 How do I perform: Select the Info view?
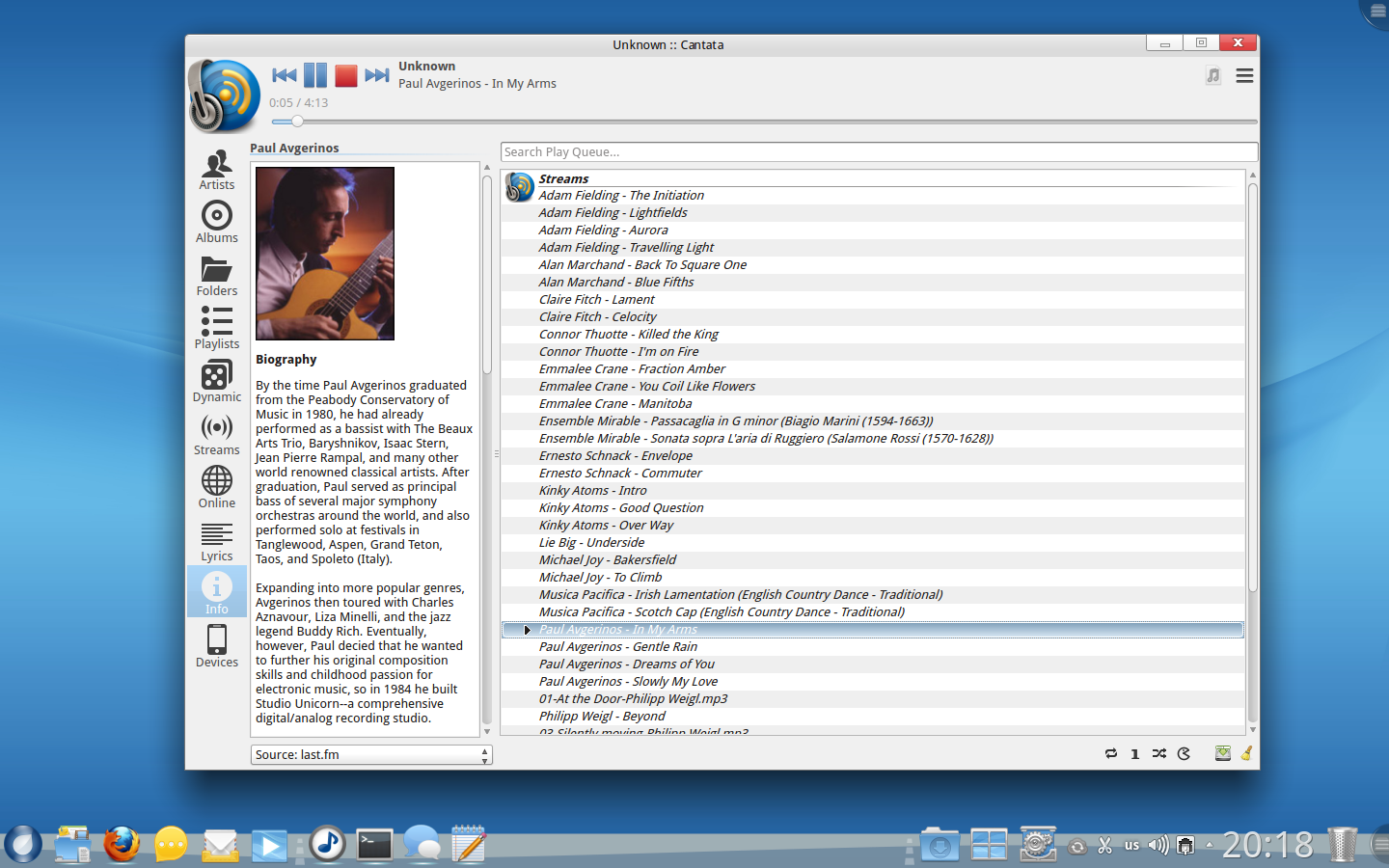[x=217, y=591]
